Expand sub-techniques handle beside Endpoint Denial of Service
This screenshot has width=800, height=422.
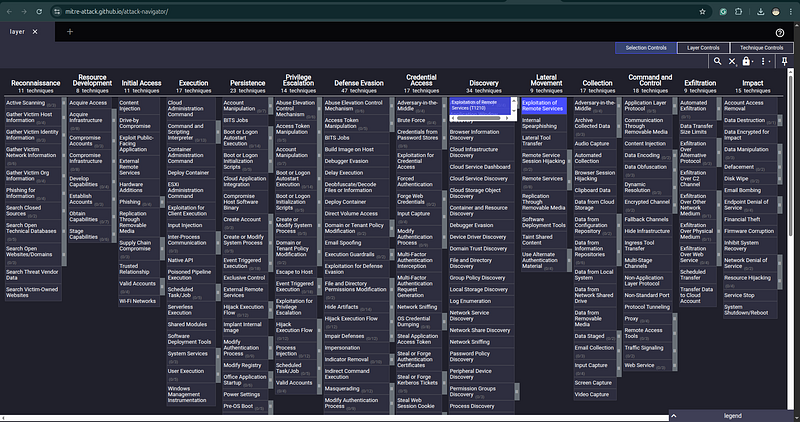780,205
